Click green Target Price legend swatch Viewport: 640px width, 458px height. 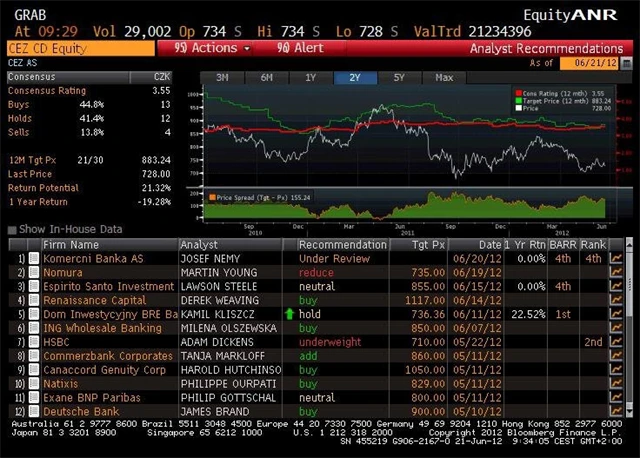pos(519,101)
